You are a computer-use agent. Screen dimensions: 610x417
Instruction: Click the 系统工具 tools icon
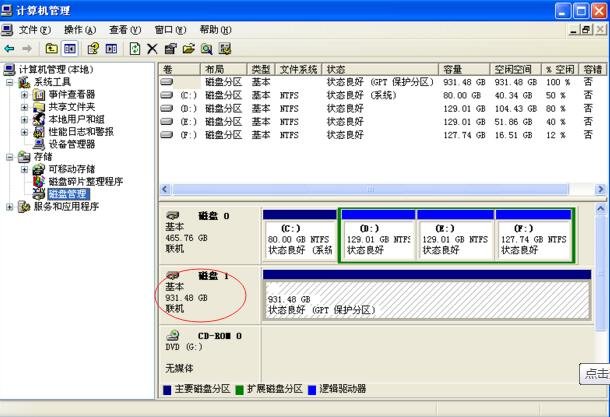pos(24,82)
